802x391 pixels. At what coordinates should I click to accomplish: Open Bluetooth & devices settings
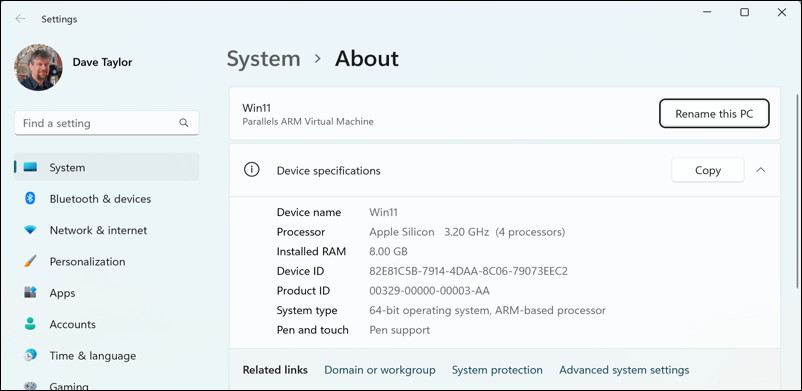click(x=100, y=199)
